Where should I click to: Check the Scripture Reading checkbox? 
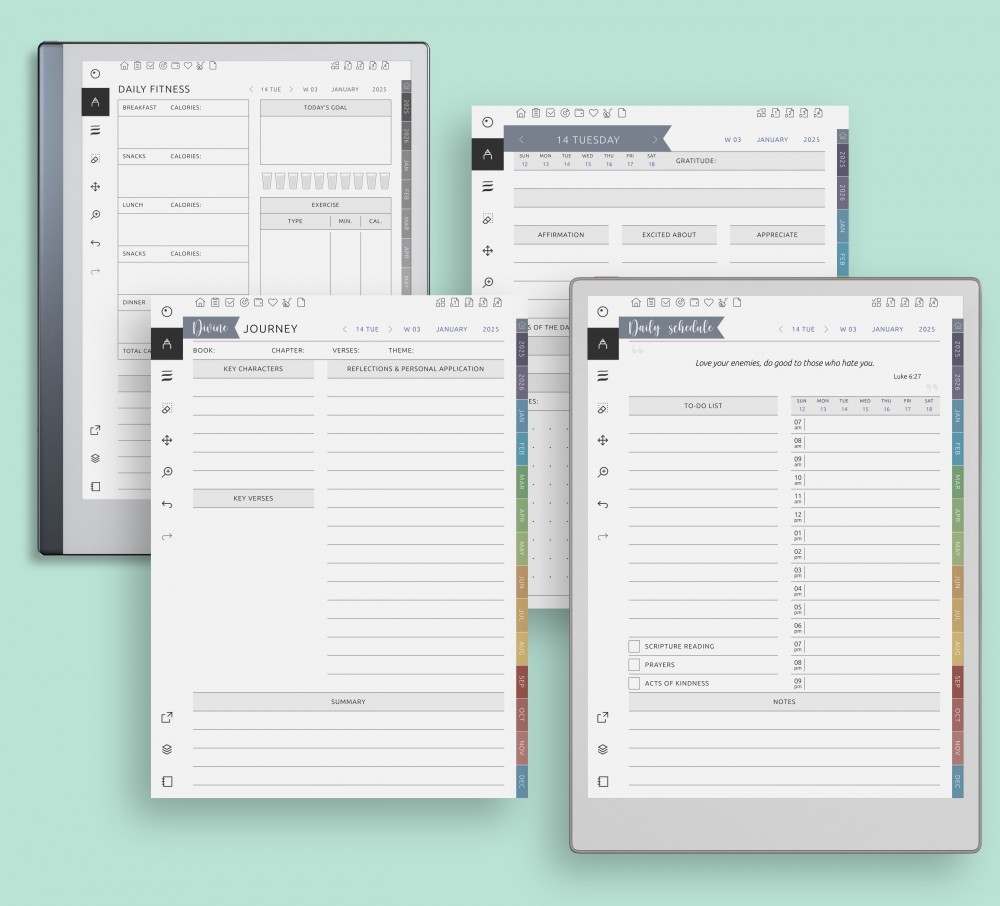634,646
